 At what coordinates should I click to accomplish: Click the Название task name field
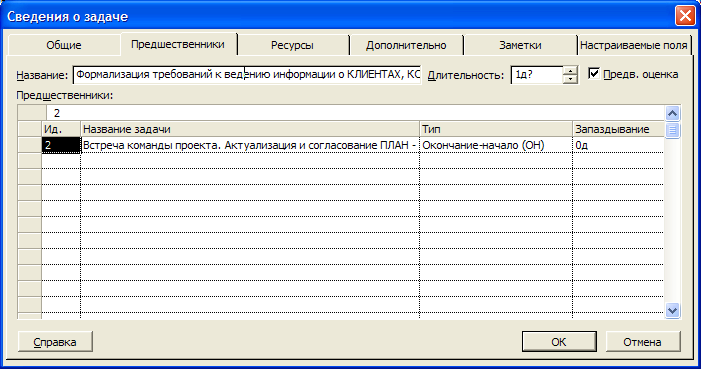(x=247, y=75)
